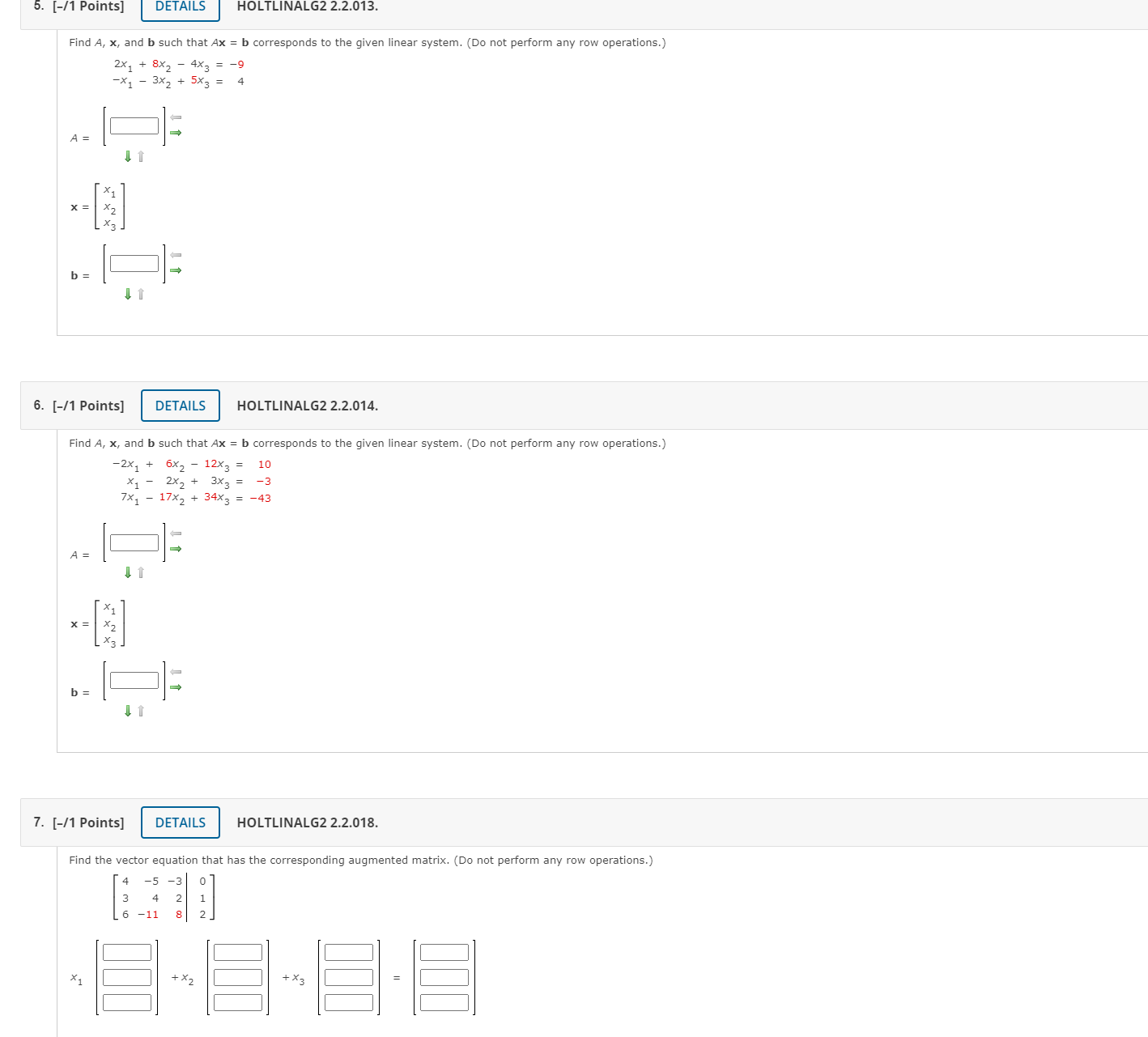Click bottom entry of right-hand side vector

click(x=444, y=1002)
